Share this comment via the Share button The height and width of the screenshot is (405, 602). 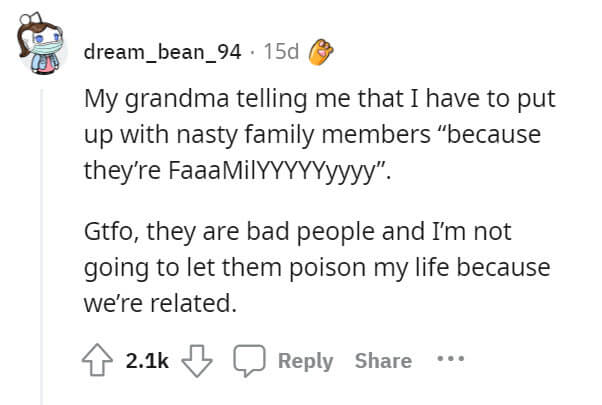click(382, 361)
